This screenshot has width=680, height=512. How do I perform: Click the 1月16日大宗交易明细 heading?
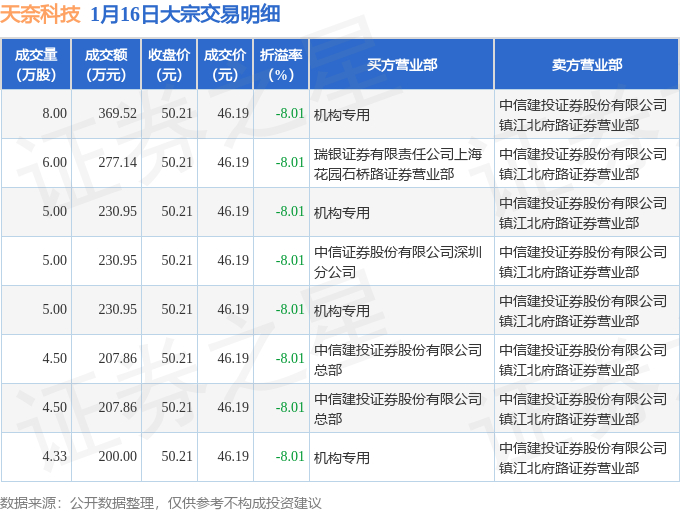point(185,14)
